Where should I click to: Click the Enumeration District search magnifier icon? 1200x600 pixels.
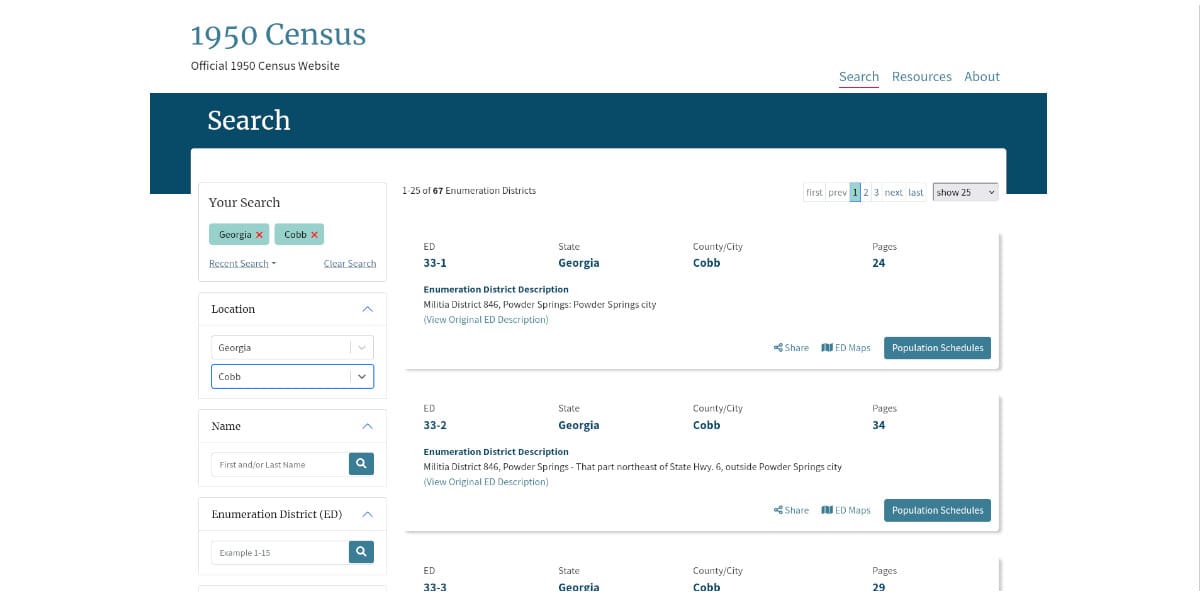[x=361, y=552]
